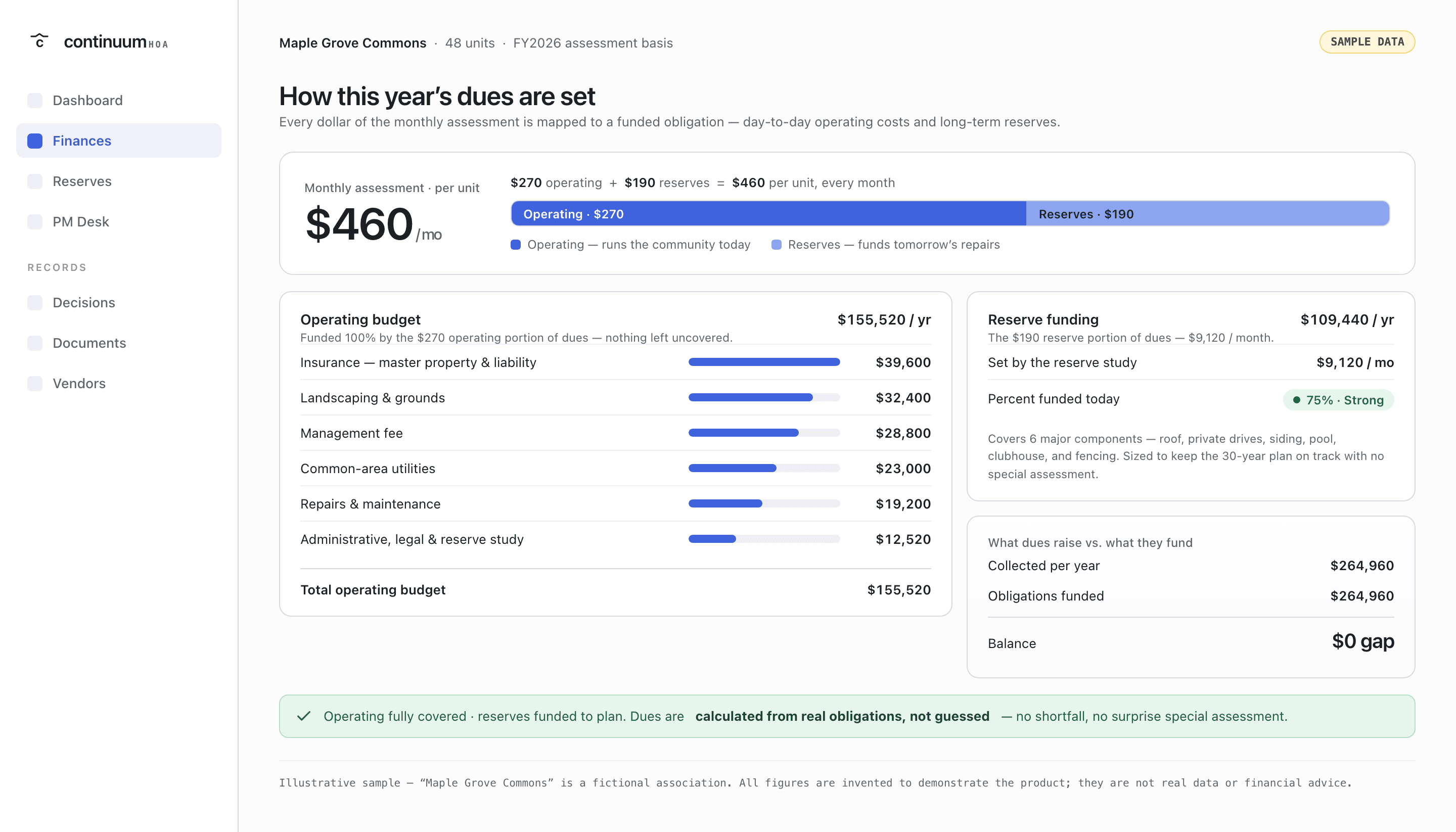
Task: Open Decisions under Records
Action: (119, 303)
